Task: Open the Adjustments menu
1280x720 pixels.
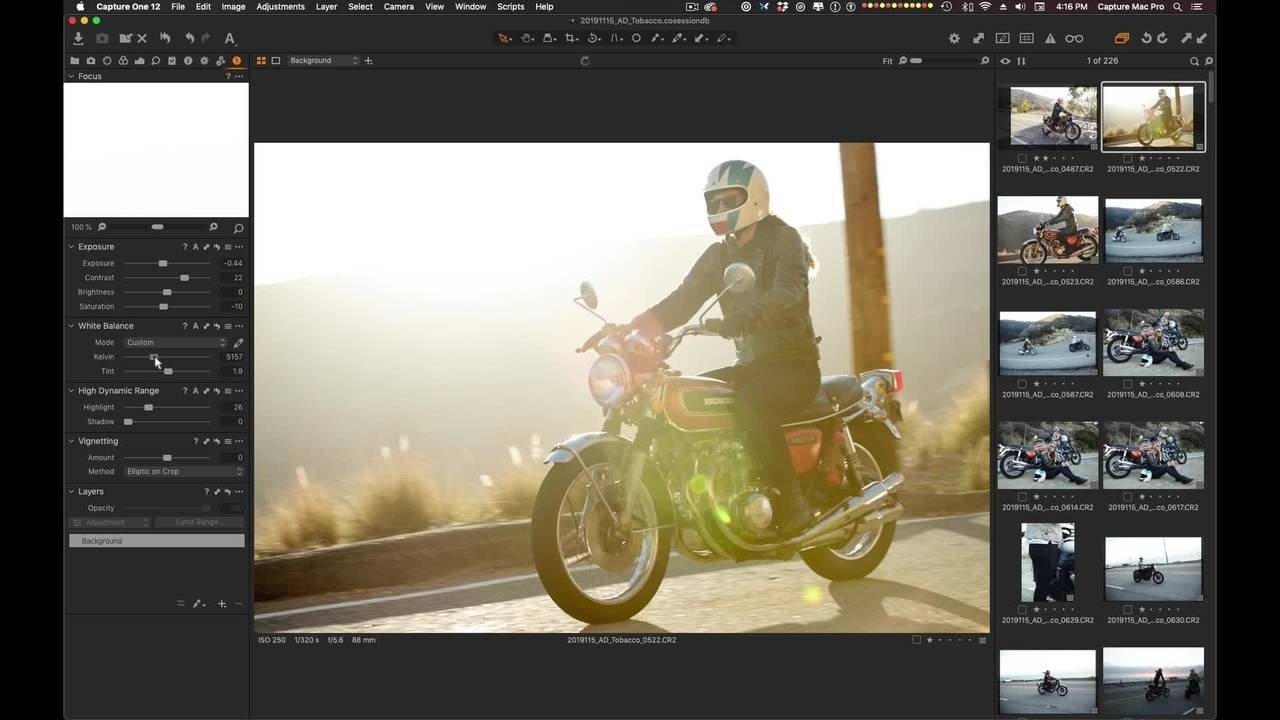Action: tap(280, 7)
